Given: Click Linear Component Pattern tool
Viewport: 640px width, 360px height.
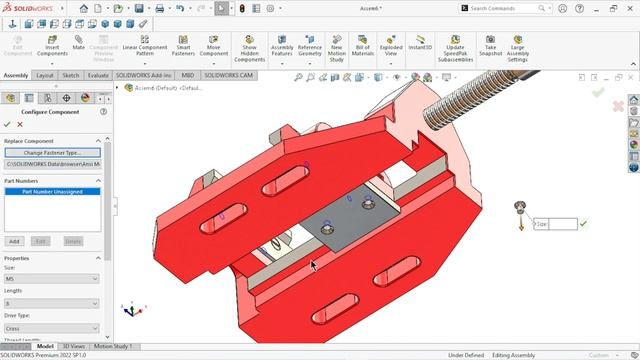Looking at the screenshot, I should [145, 45].
